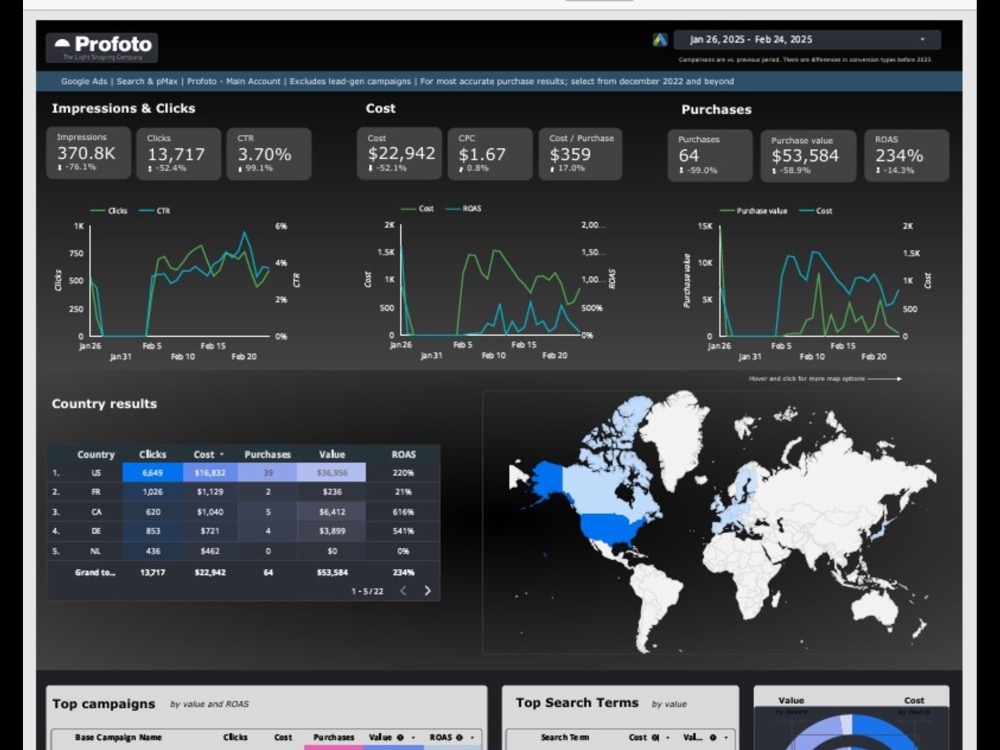This screenshot has width=1000, height=750.
Task: Toggle the ROAS legend in the Cost chart
Action: [x=464, y=209]
